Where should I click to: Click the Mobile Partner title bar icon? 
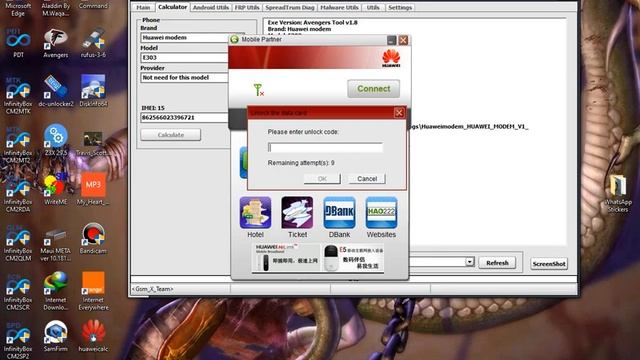coord(234,39)
